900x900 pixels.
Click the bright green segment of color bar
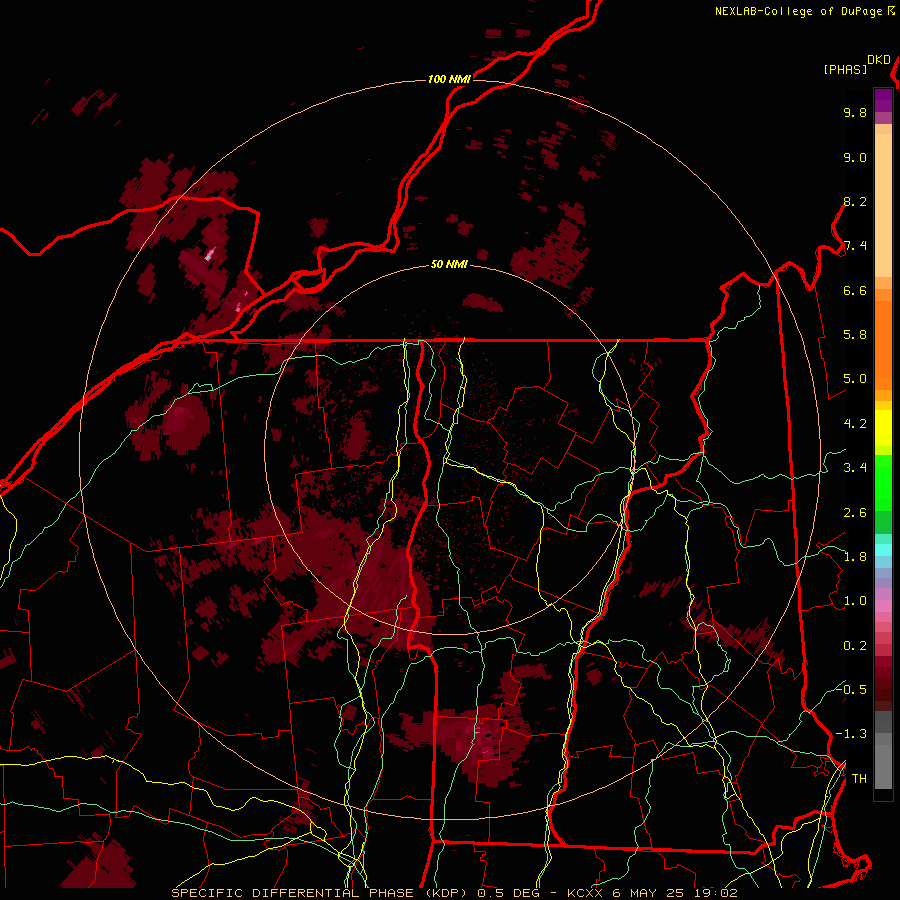tap(883, 482)
